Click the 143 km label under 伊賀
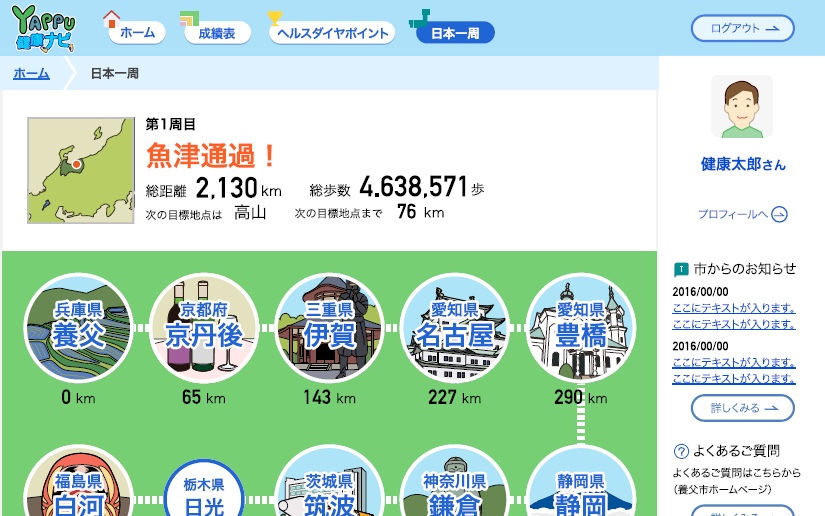The height and width of the screenshot is (516, 825). click(x=329, y=397)
